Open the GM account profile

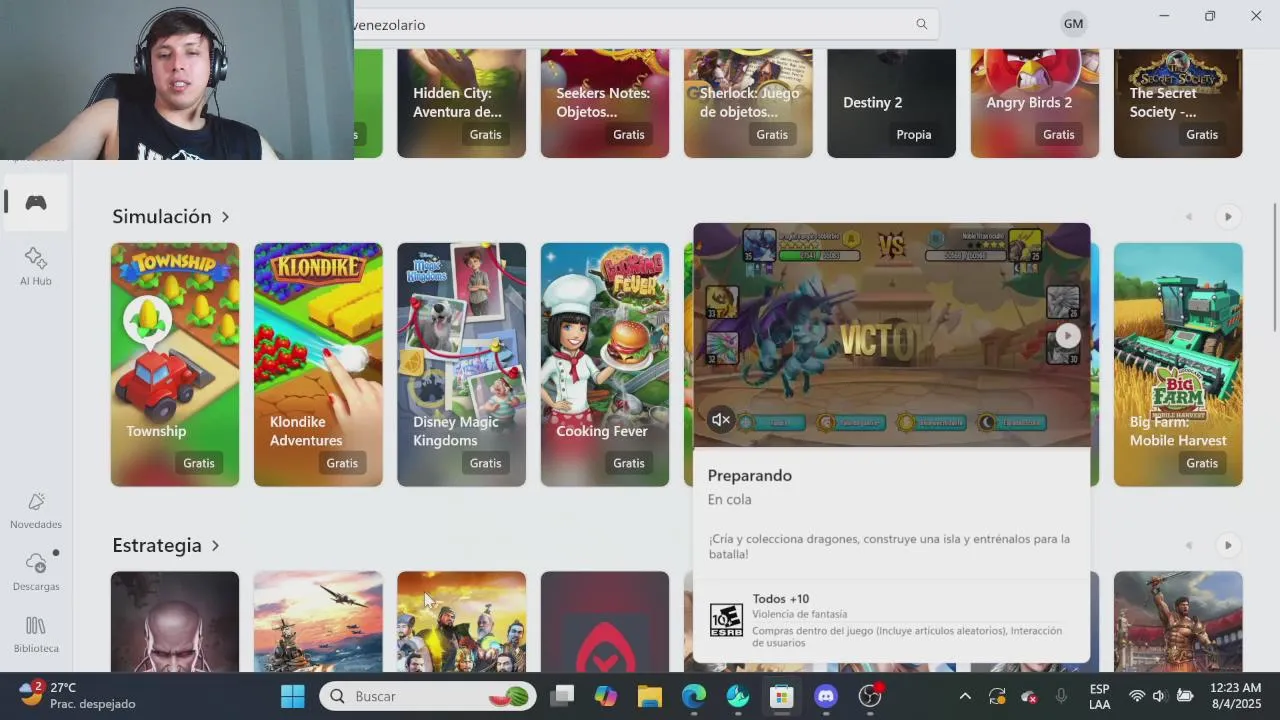click(x=1073, y=23)
